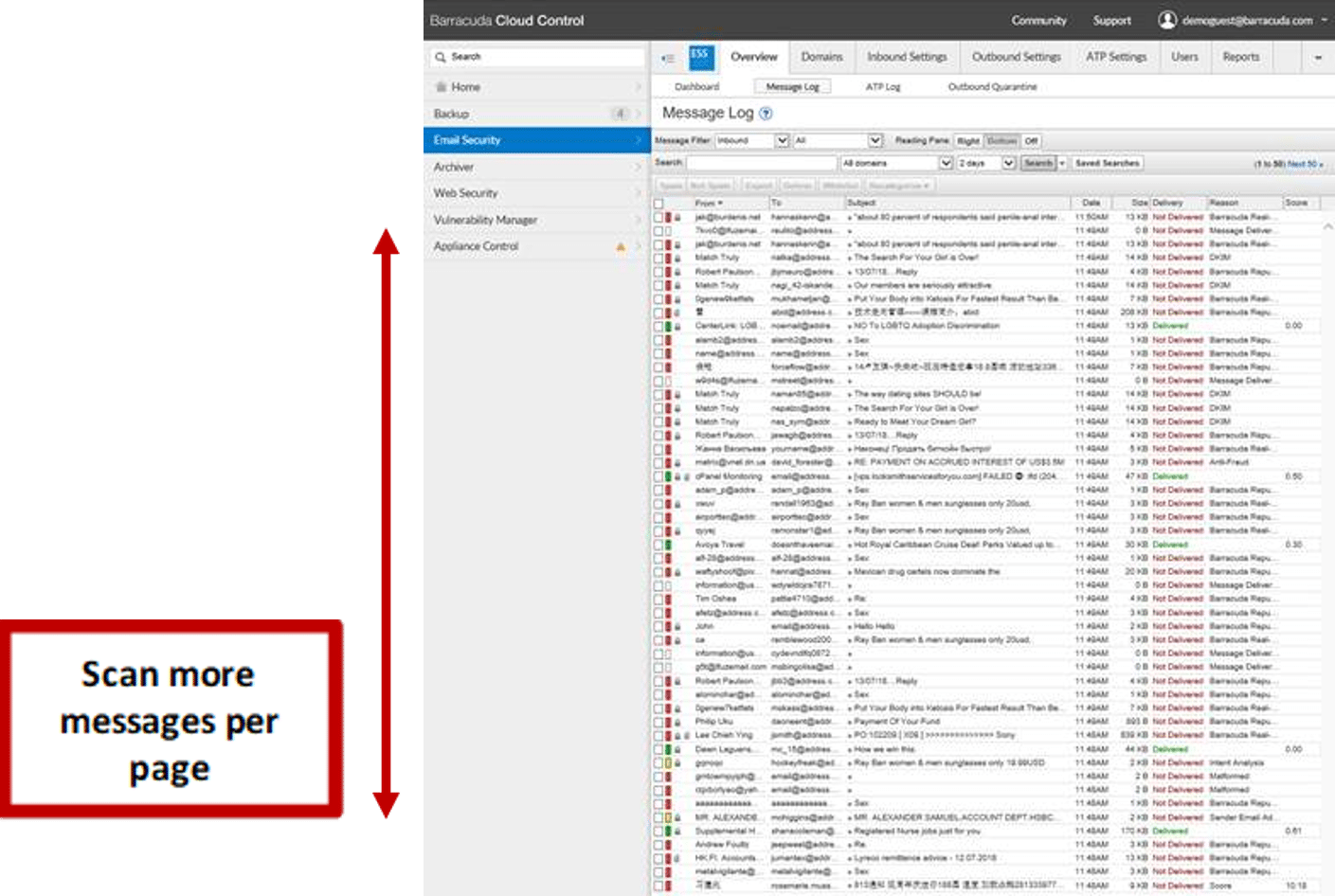Image resolution: width=1335 pixels, height=896 pixels.
Task: Click the user account avatar icon
Action: point(1167,20)
